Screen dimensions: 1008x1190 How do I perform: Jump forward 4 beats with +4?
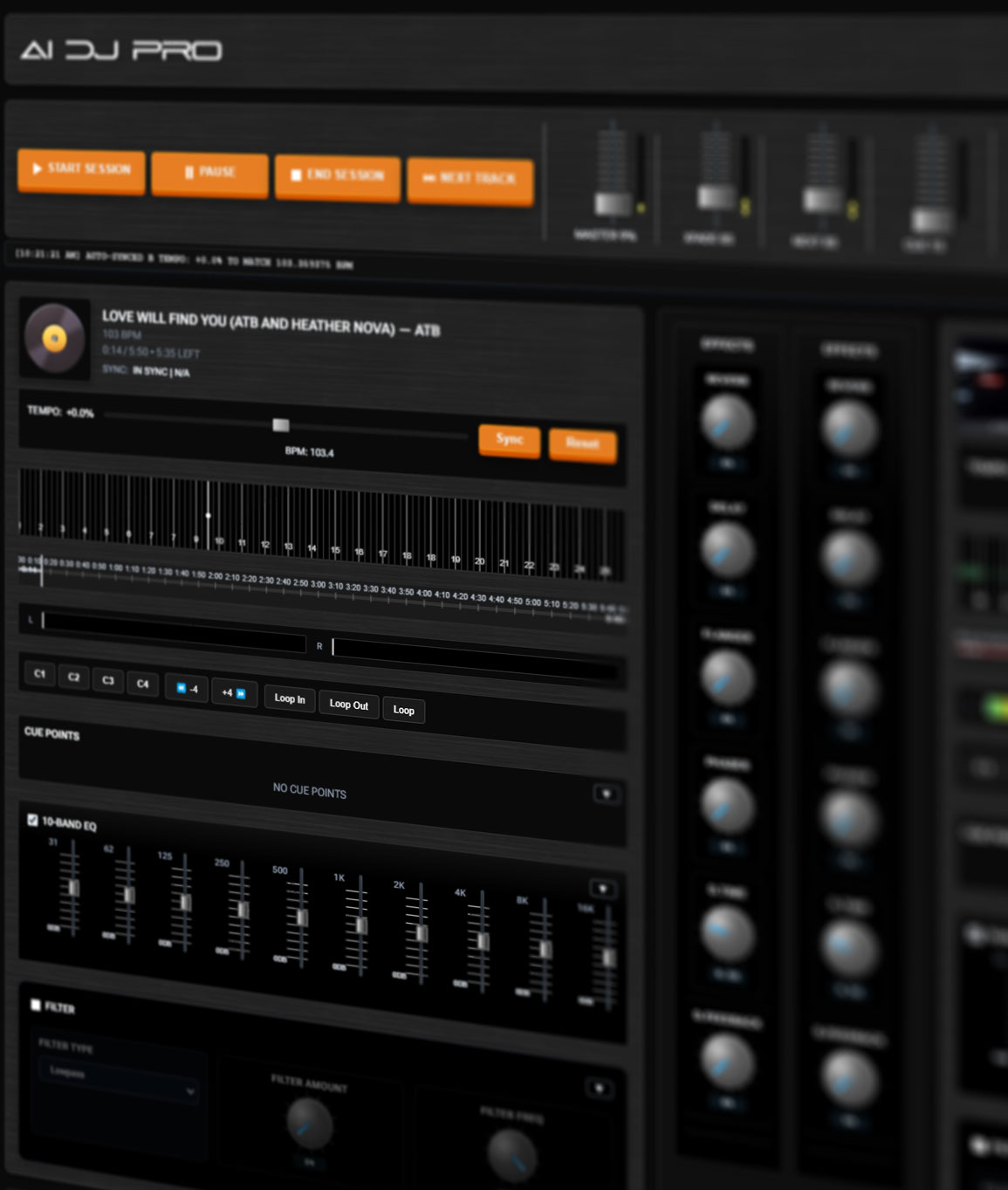234,693
